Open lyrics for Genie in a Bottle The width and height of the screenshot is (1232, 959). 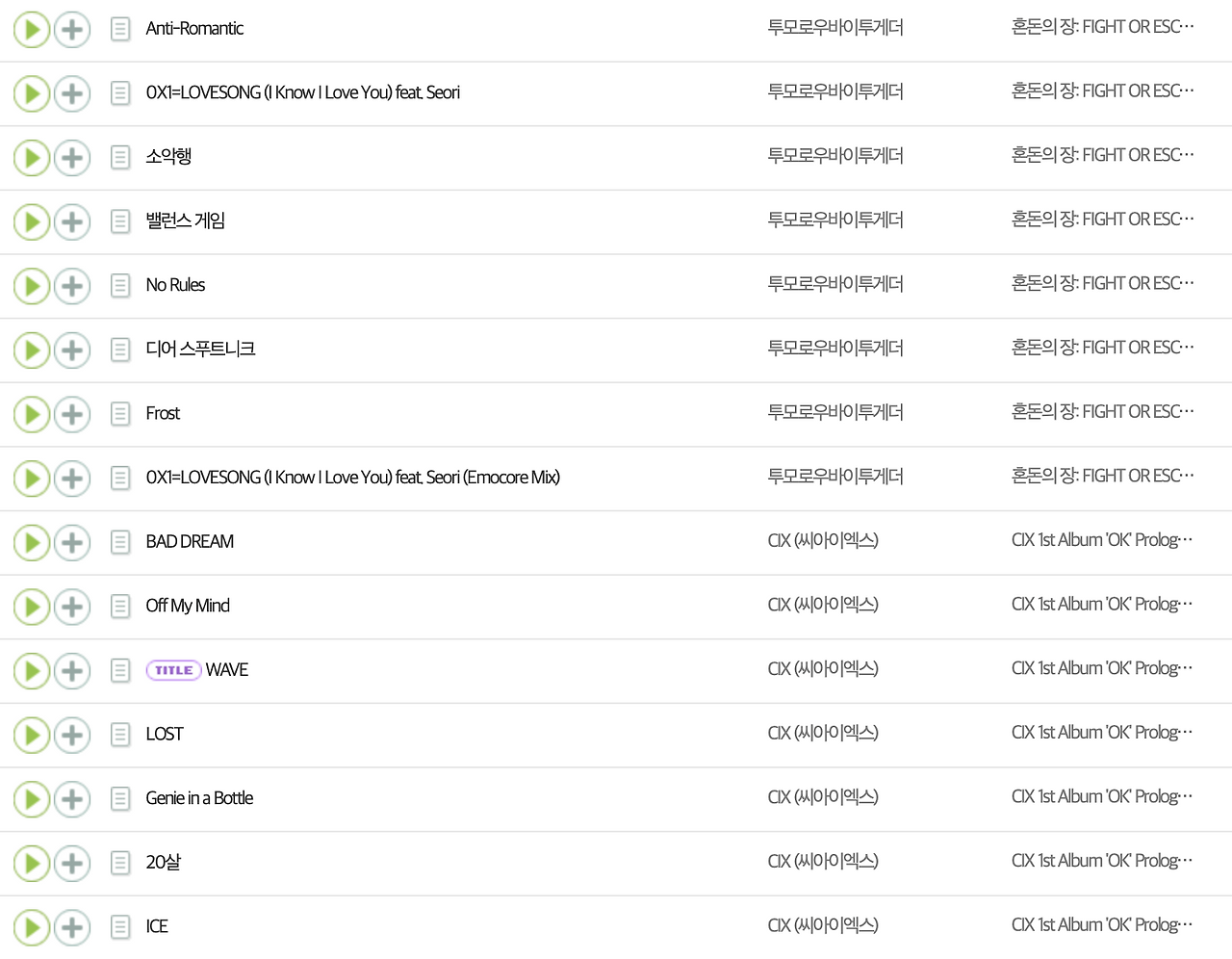click(120, 798)
